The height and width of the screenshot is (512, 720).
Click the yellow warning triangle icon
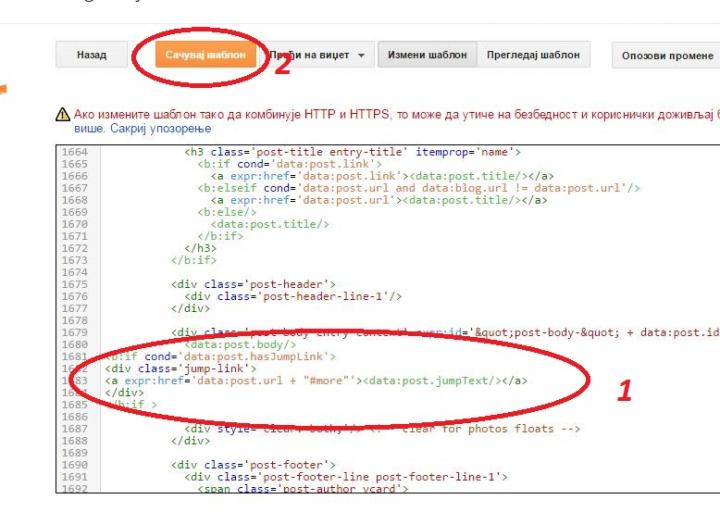pyautogui.click(x=63, y=115)
